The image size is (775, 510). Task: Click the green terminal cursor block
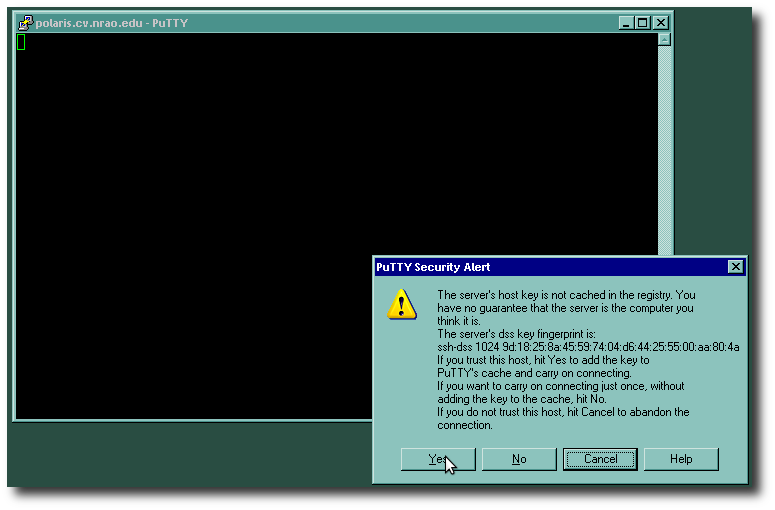pyautogui.click(x=21, y=42)
